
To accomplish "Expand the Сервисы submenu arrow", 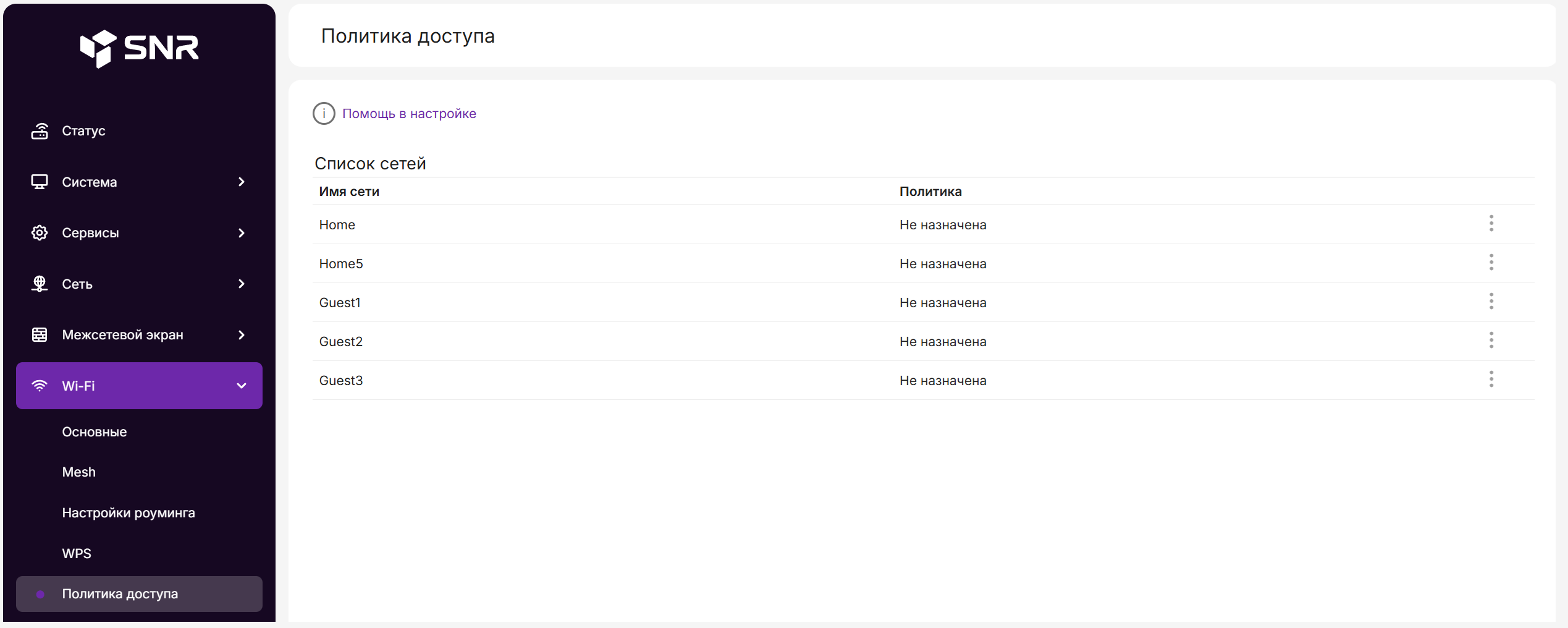I will click(x=242, y=233).
